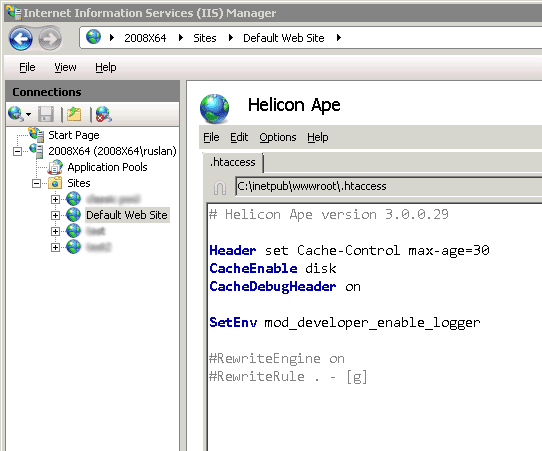This screenshot has height=451, width=542.
Task: Click the Sites folder icon
Action: [x=55, y=183]
